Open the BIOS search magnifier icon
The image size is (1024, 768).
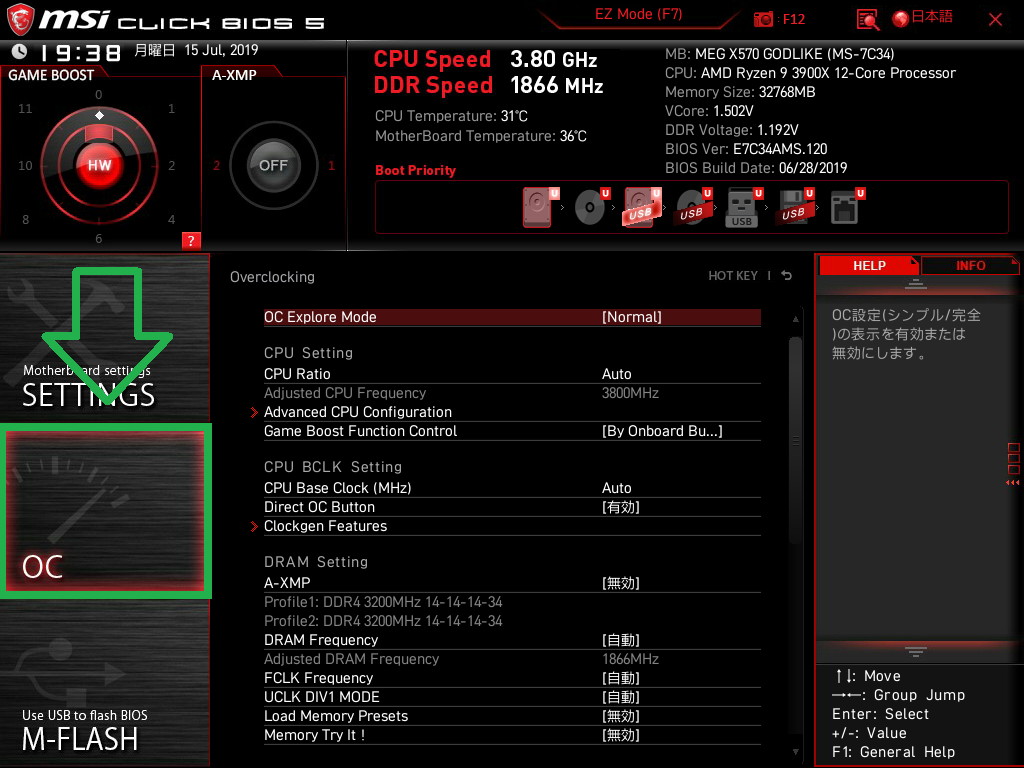coord(867,20)
